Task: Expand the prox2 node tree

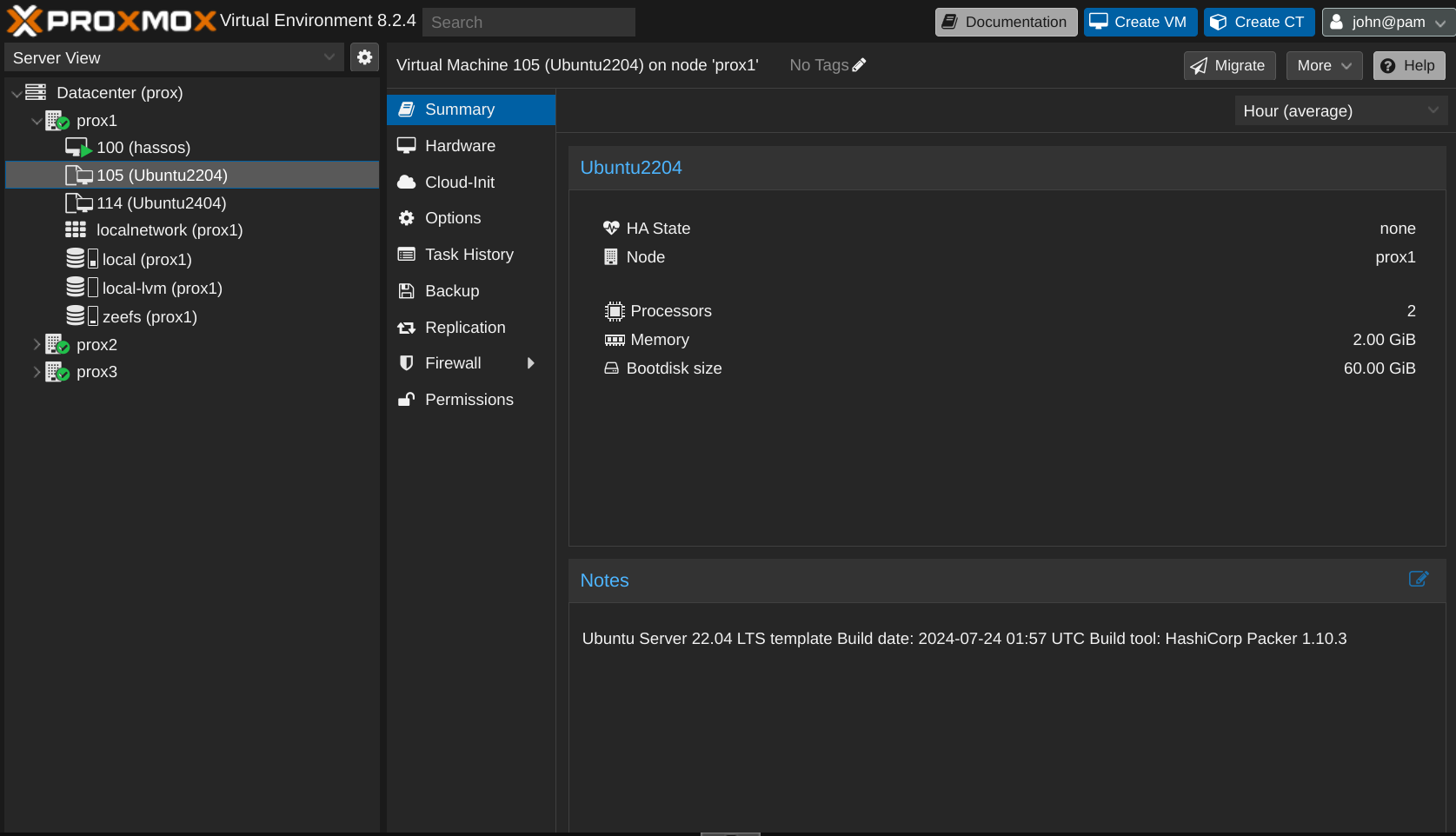Action: tap(37, 345)
